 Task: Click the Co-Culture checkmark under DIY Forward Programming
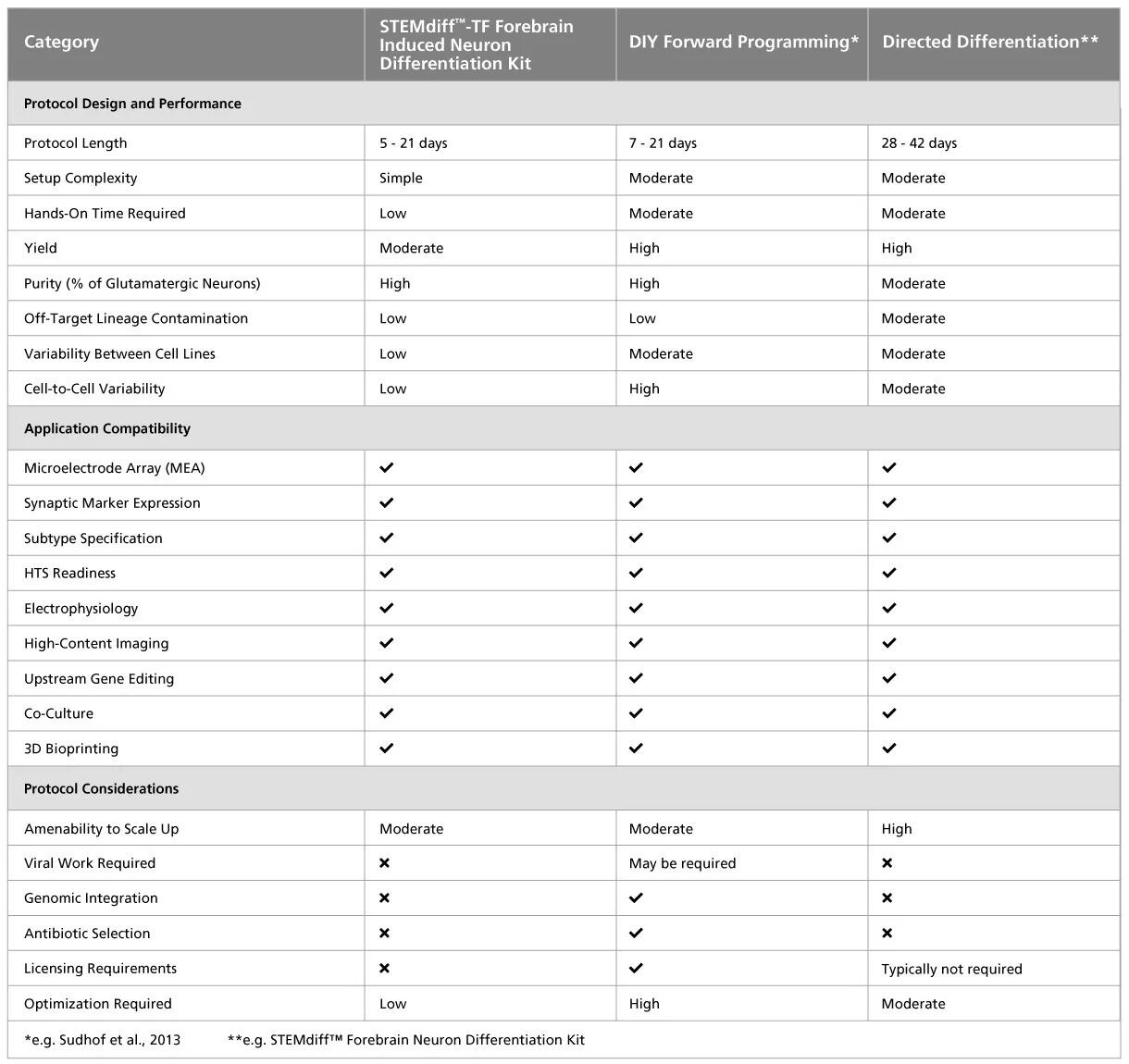click(636, 713)
